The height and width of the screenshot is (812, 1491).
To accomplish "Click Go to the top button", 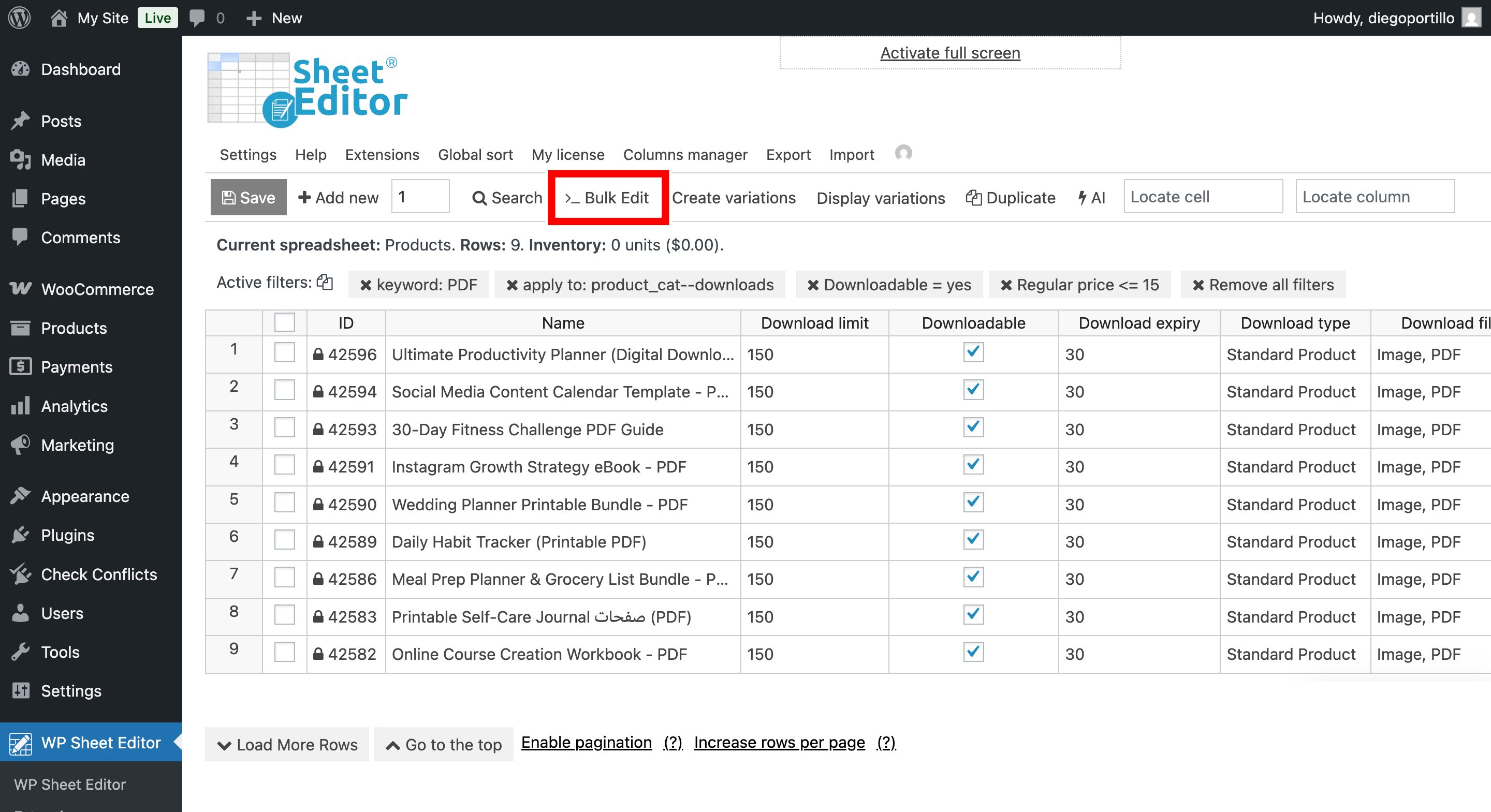I will (x=443, y=744).
